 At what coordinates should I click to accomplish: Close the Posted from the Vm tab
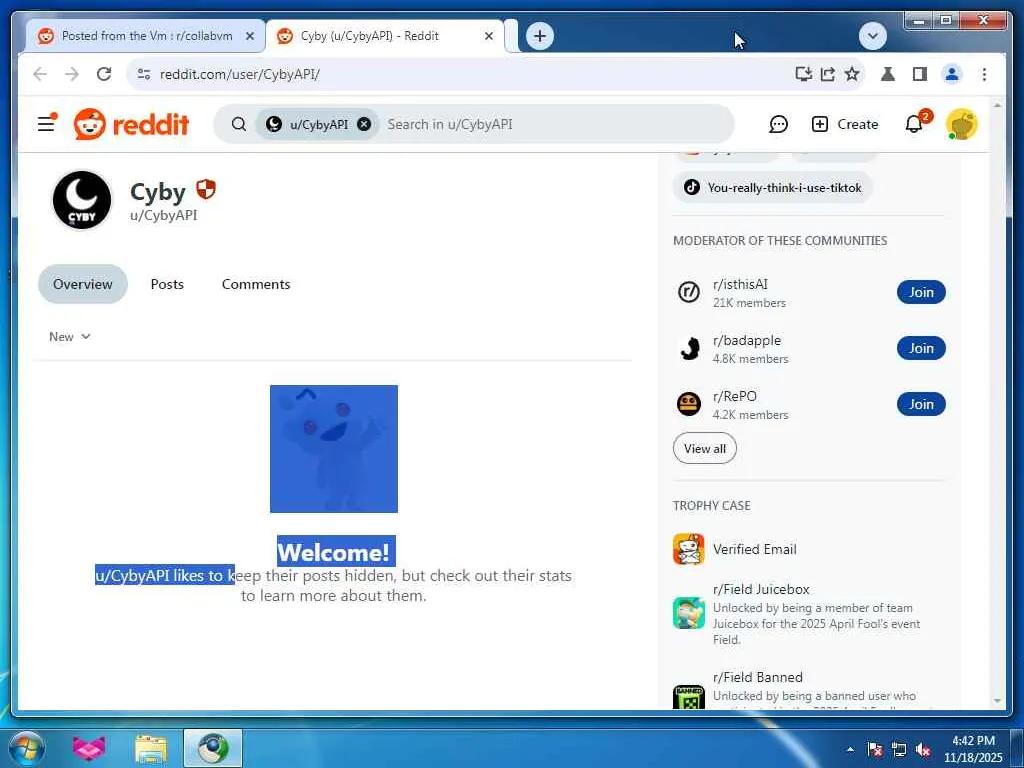(x=249, y=36)
